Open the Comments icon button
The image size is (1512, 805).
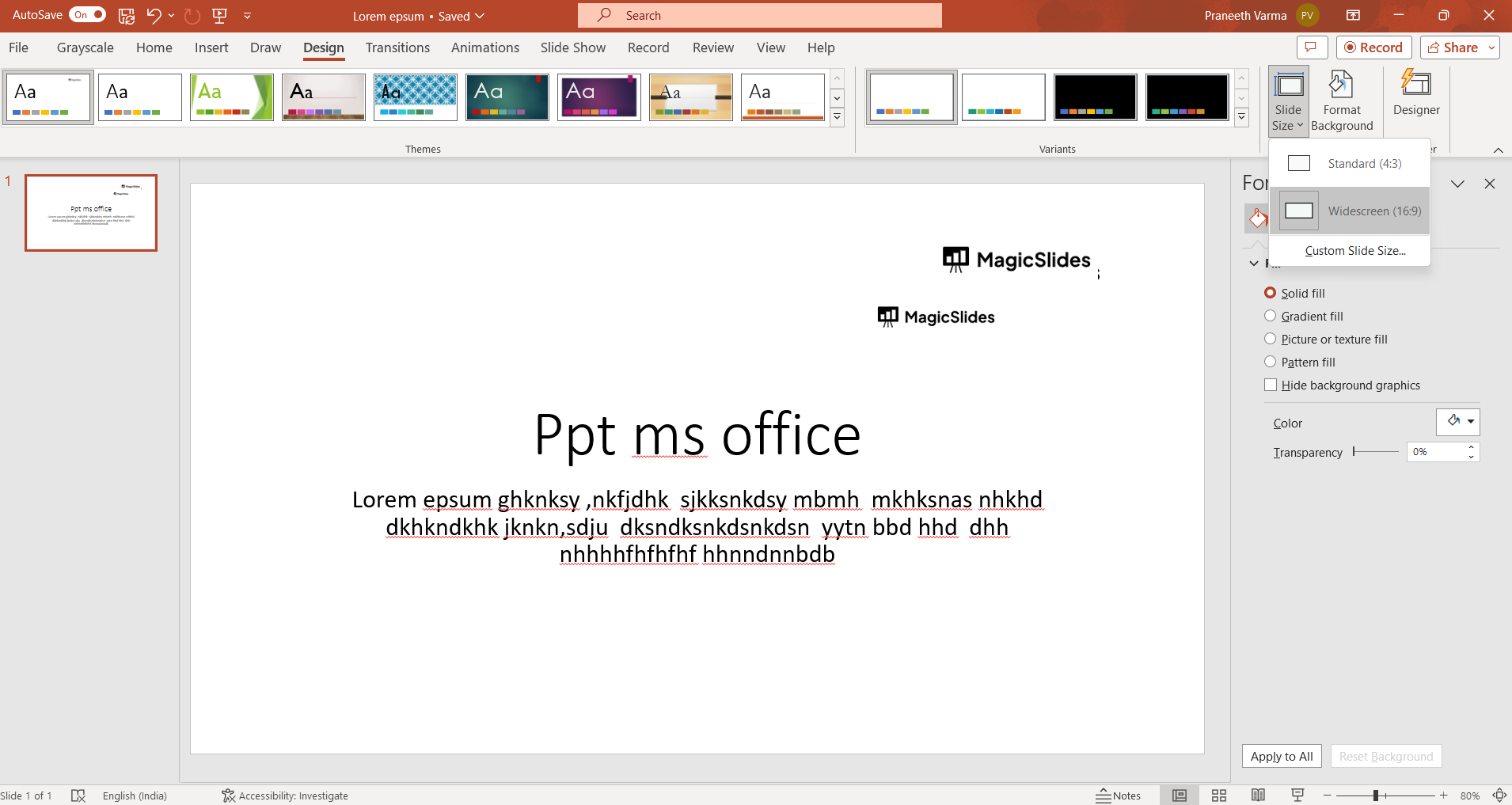(1312, 47)
